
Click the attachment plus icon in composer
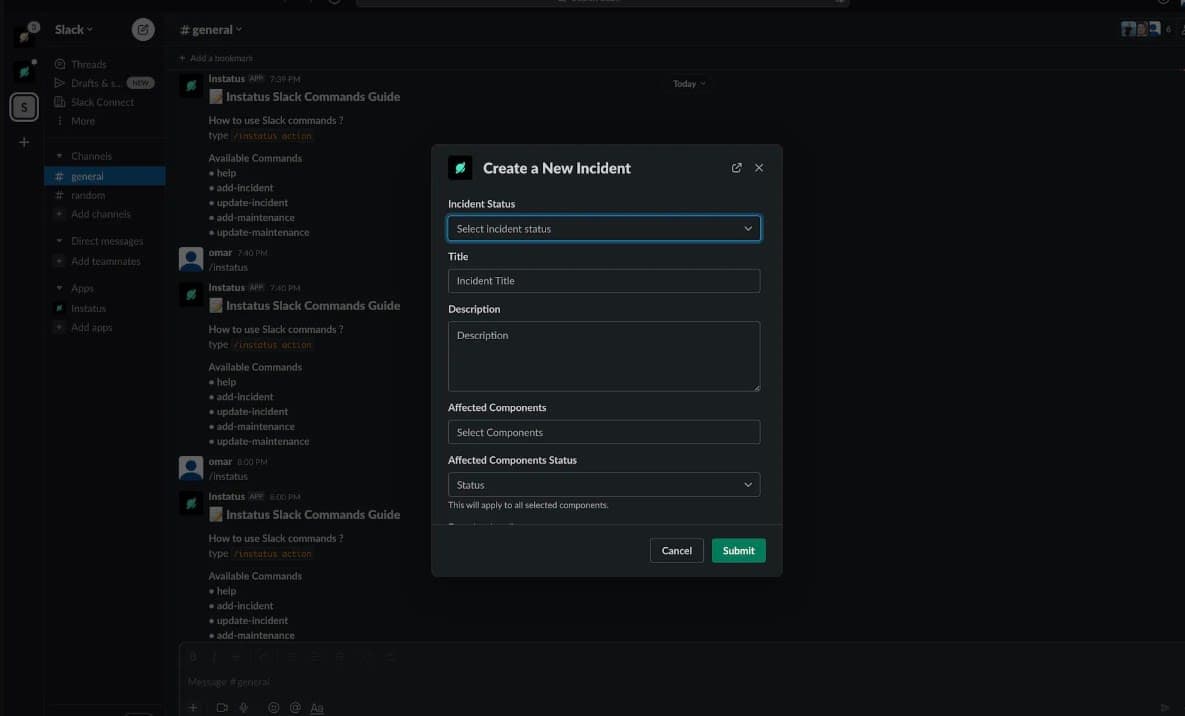[193, 708]
